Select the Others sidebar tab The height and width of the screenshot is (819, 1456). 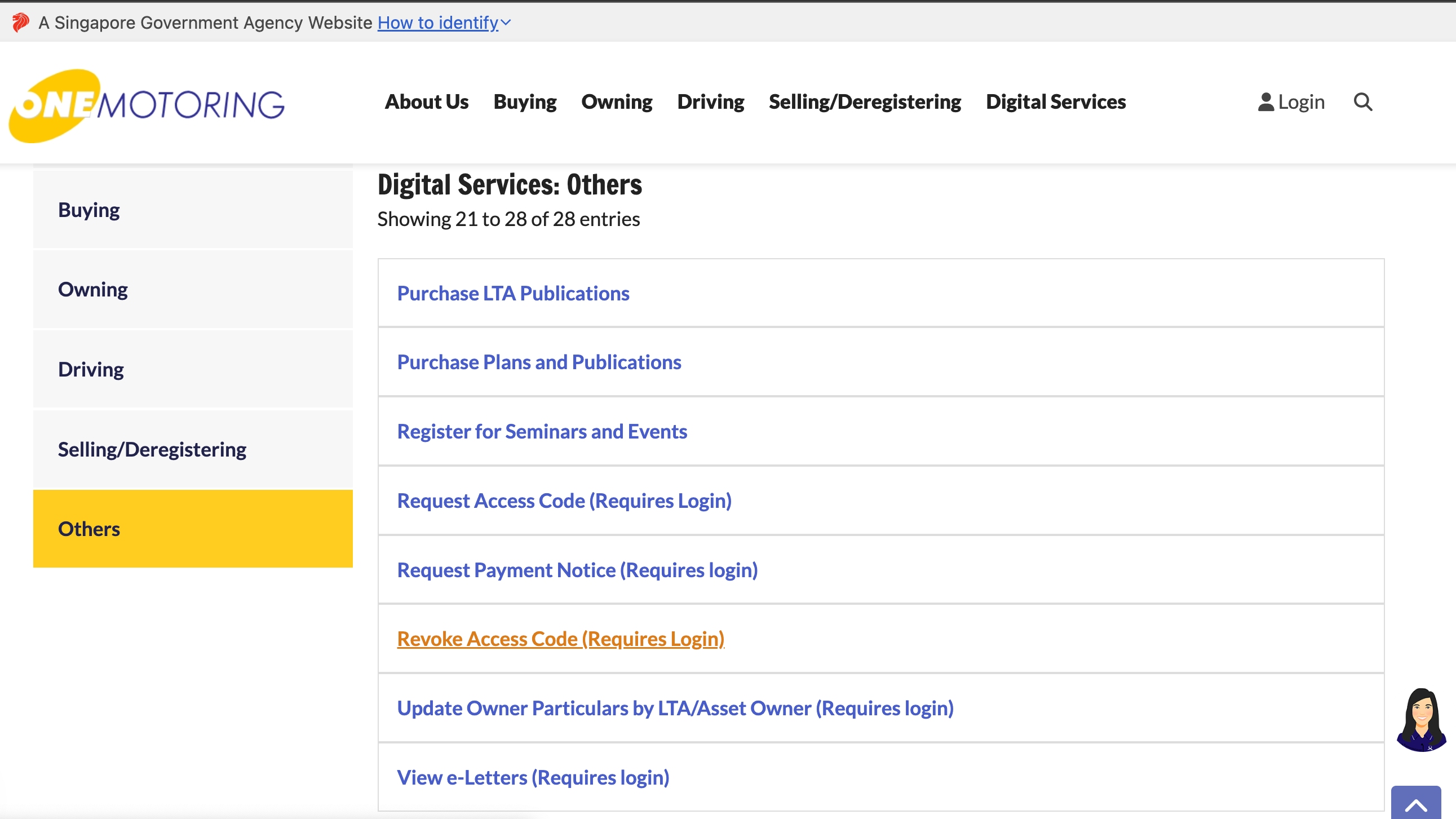click(88, 529)
